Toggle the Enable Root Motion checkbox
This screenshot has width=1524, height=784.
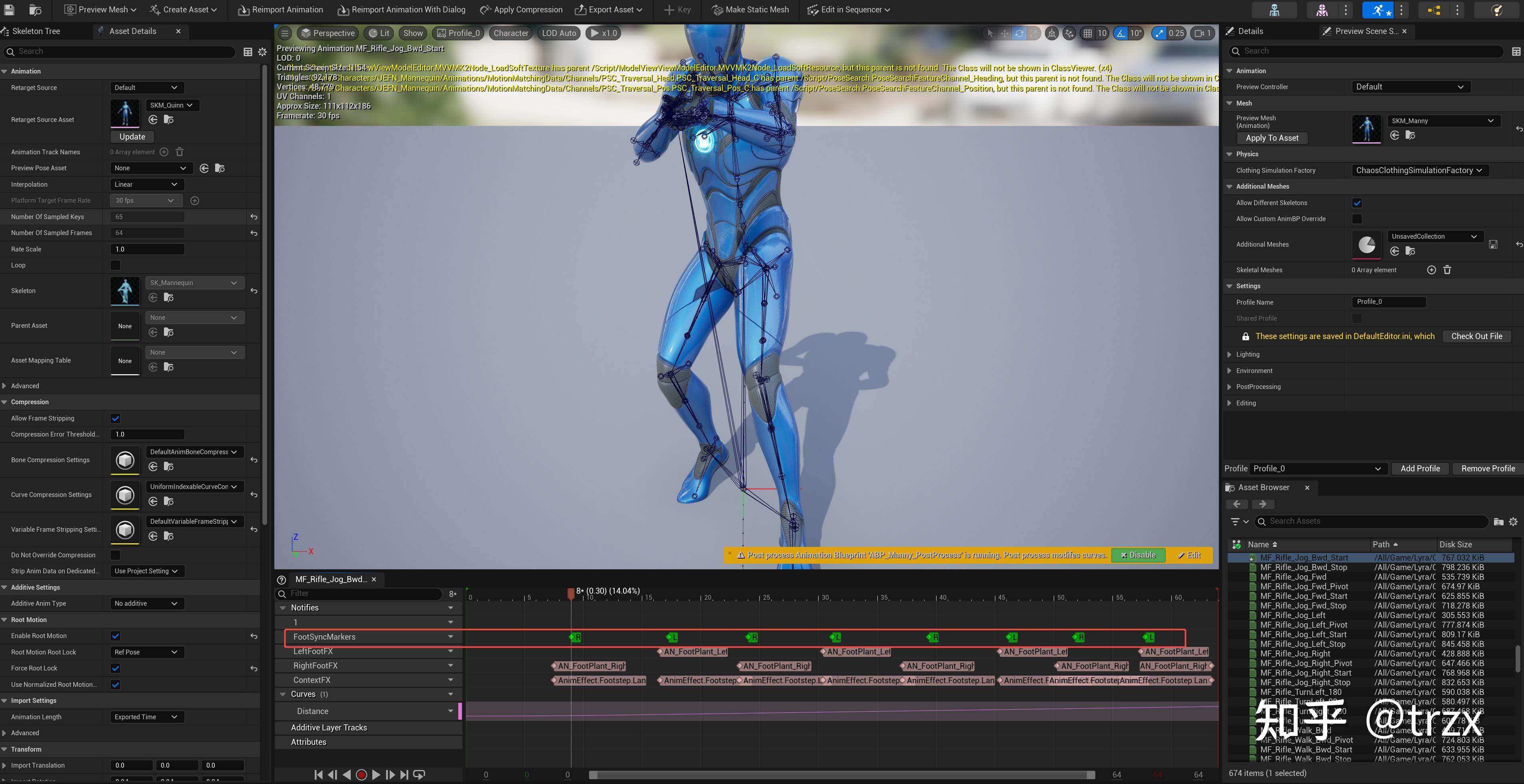pos(115,636)
